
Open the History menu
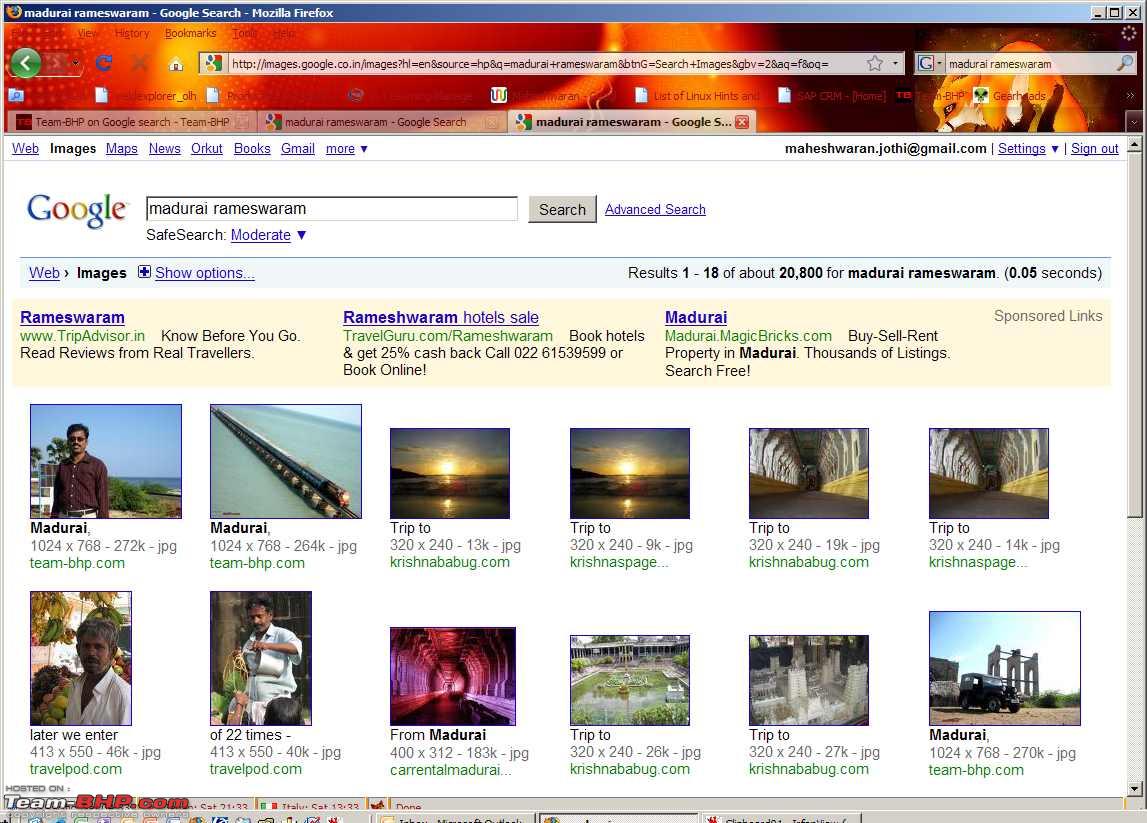pyautogui.click(x=132, y=34)
